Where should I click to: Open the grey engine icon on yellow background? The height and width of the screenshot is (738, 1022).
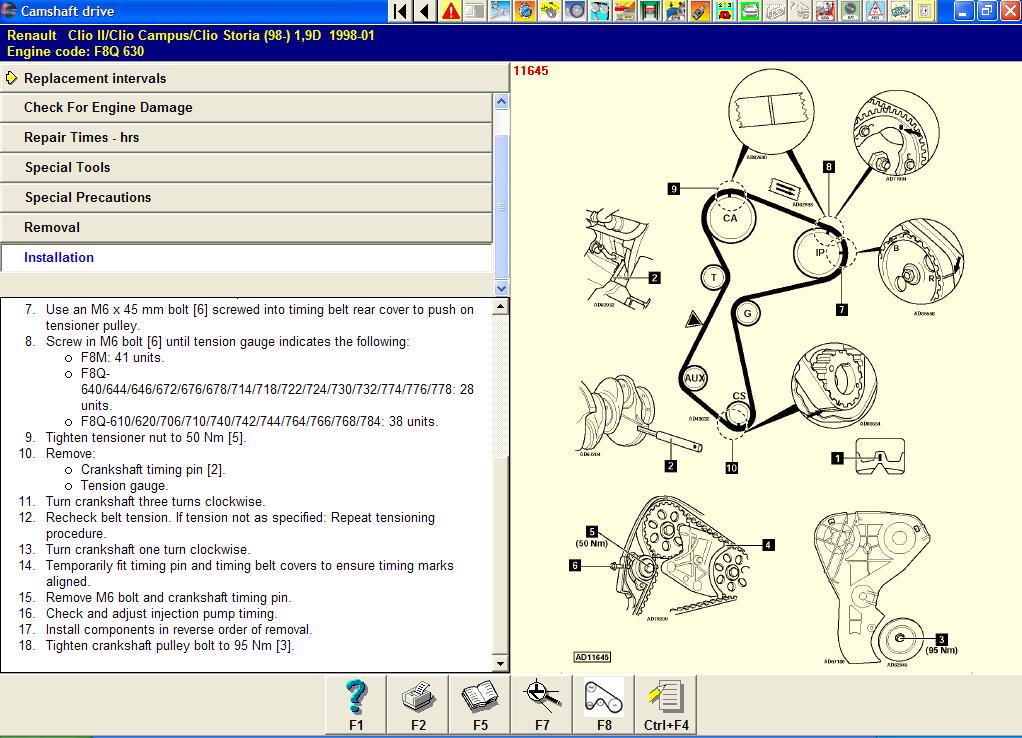(900, 11)
